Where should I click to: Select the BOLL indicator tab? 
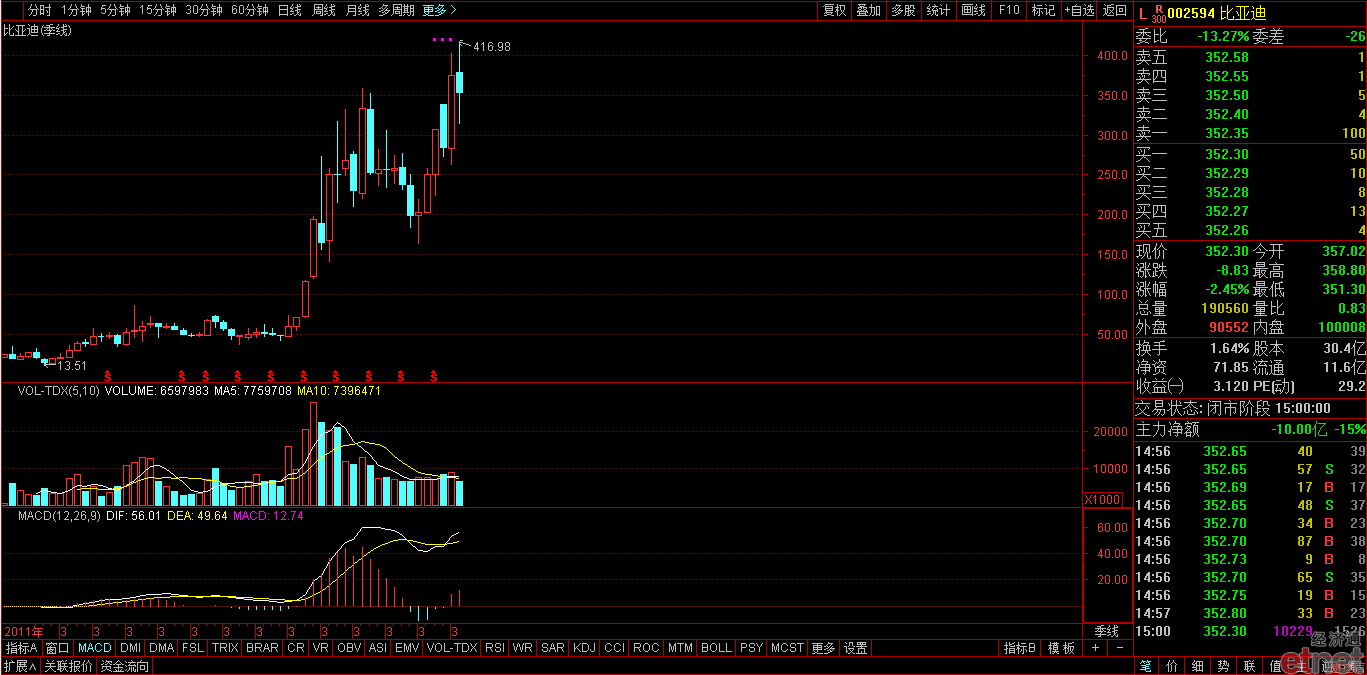716,648
